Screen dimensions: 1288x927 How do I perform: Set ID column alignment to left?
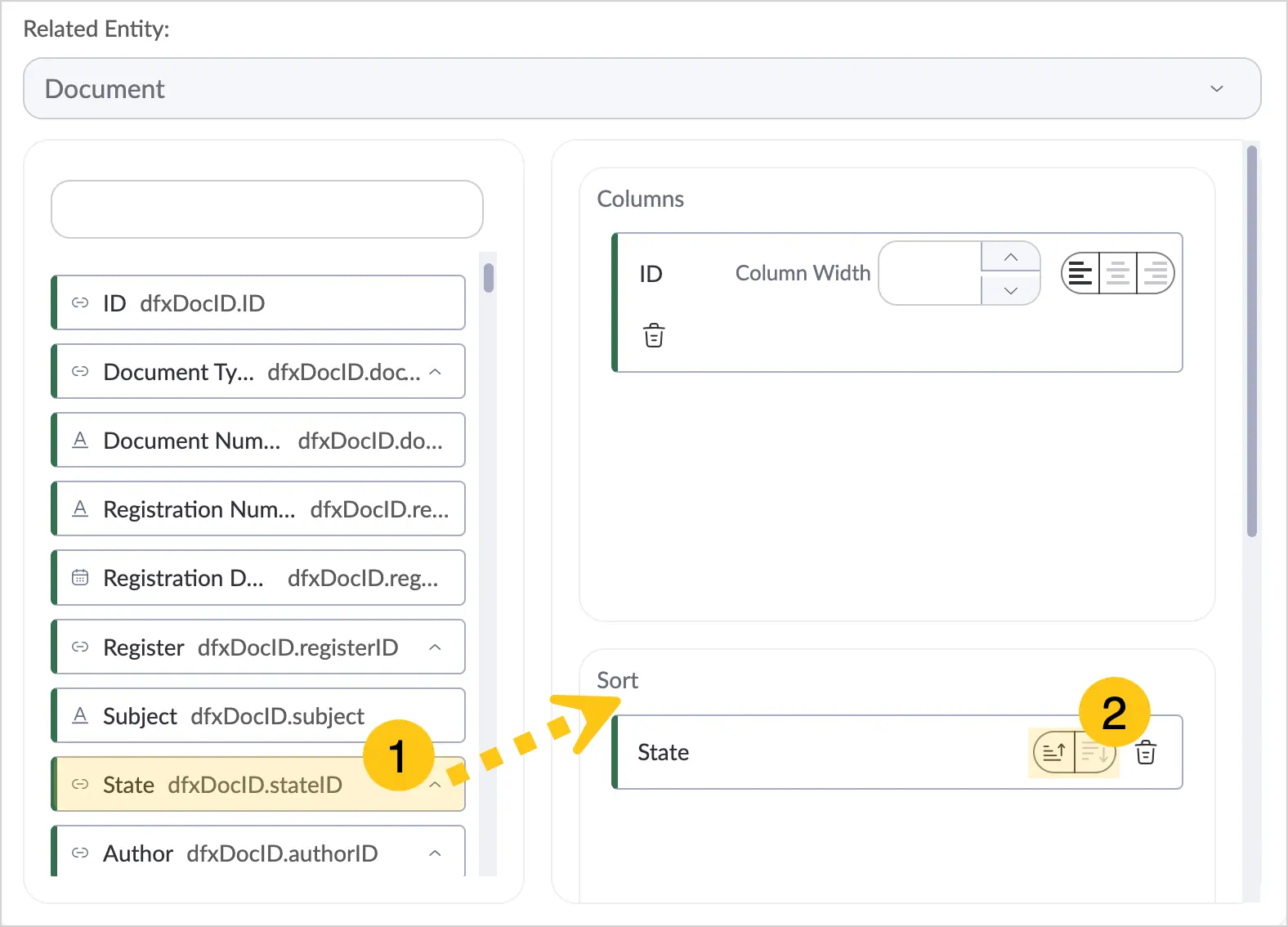tap(1080, 273)
